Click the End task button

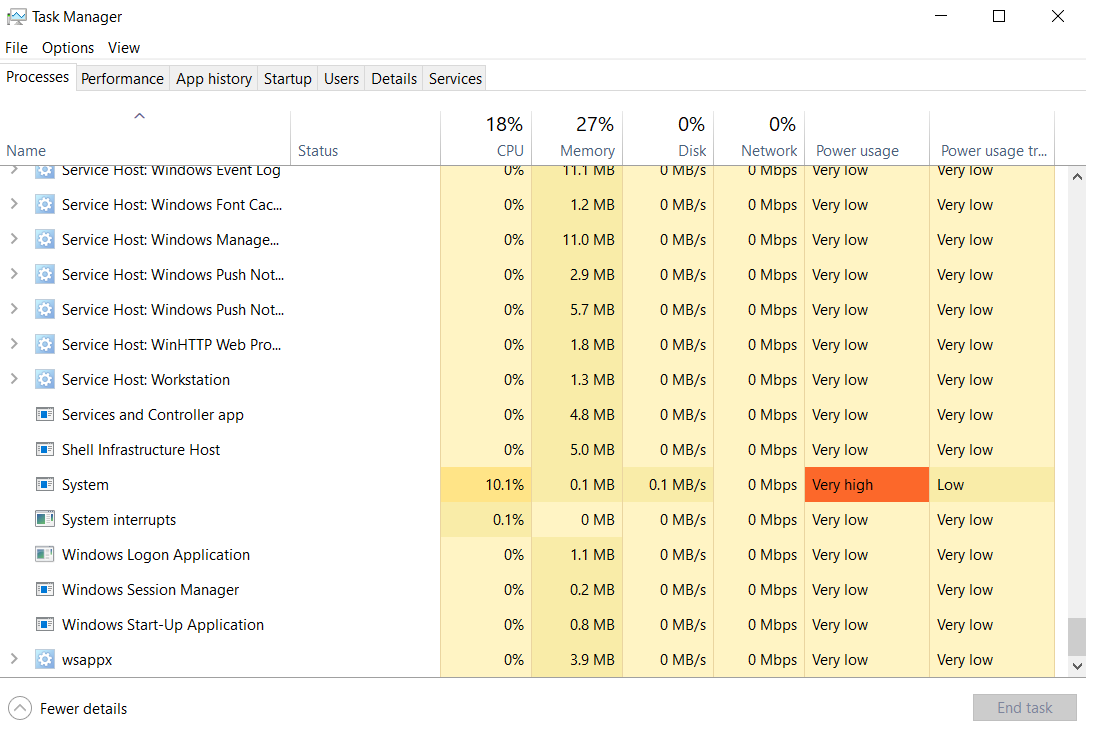pos(1025,708)
